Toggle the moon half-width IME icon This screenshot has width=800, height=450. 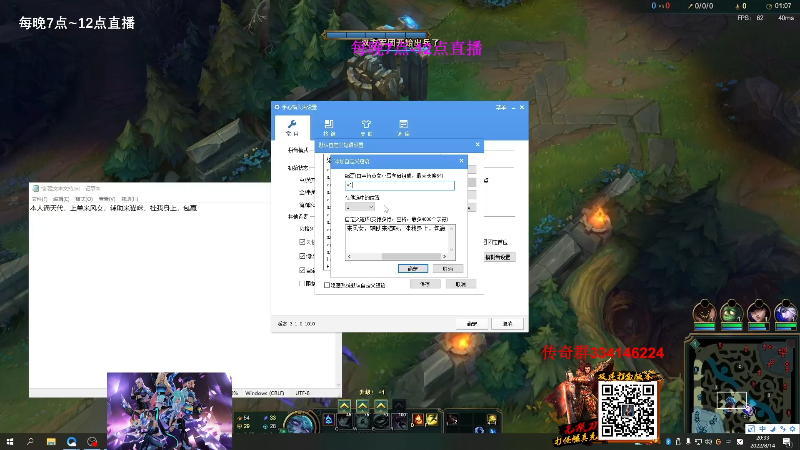point(772,429)
